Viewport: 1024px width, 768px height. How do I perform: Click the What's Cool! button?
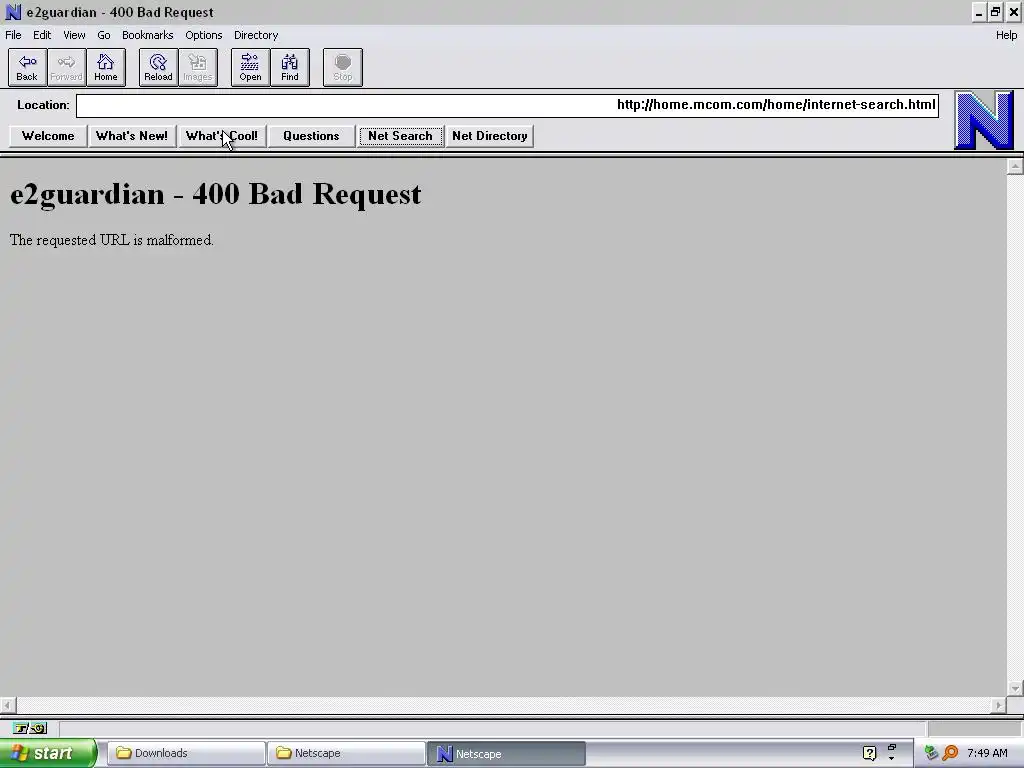(222, 136)
